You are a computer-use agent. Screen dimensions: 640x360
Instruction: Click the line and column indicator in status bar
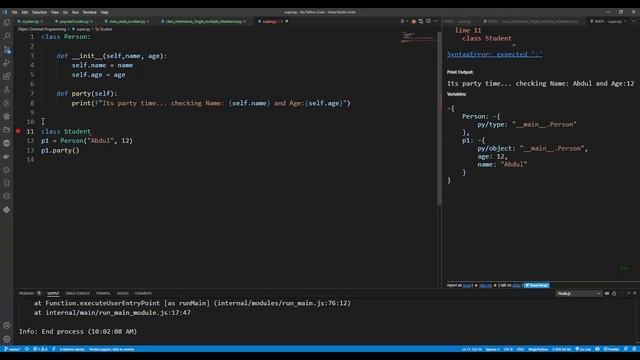(471, 349)
